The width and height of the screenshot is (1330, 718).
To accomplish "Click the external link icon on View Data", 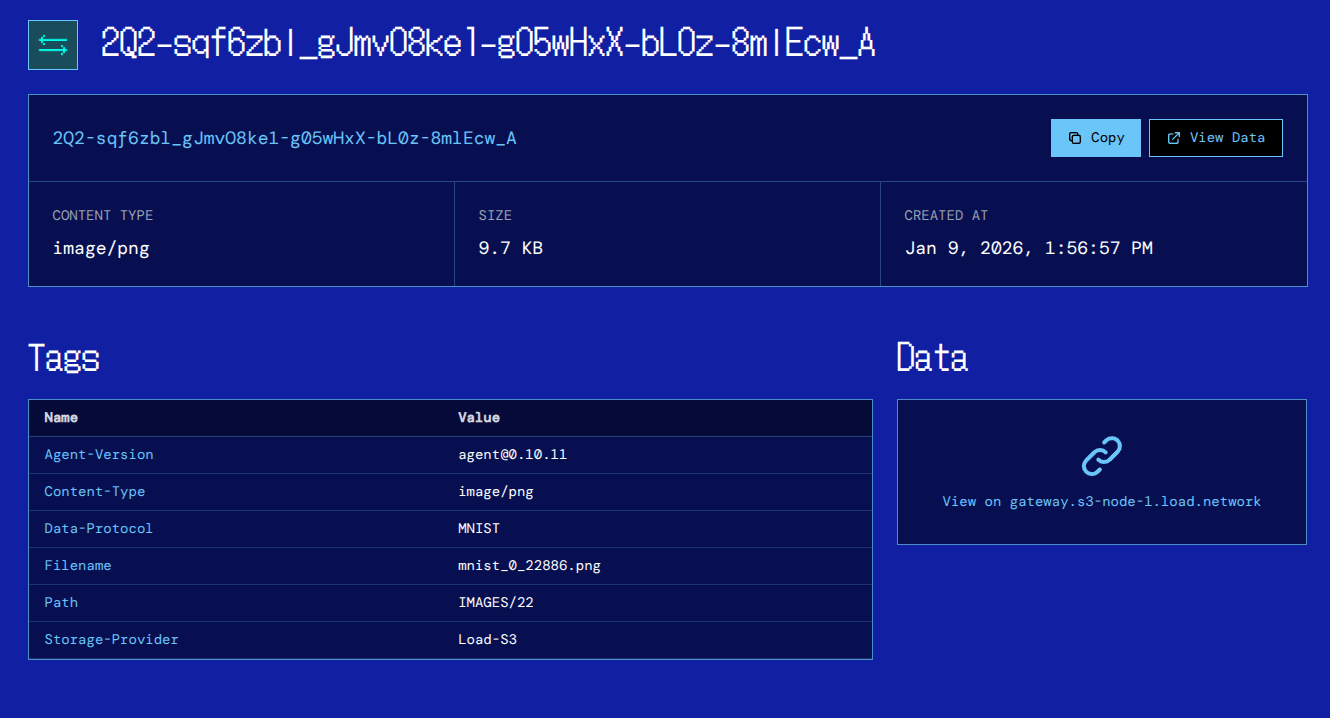I will [x=1174, y=138].
